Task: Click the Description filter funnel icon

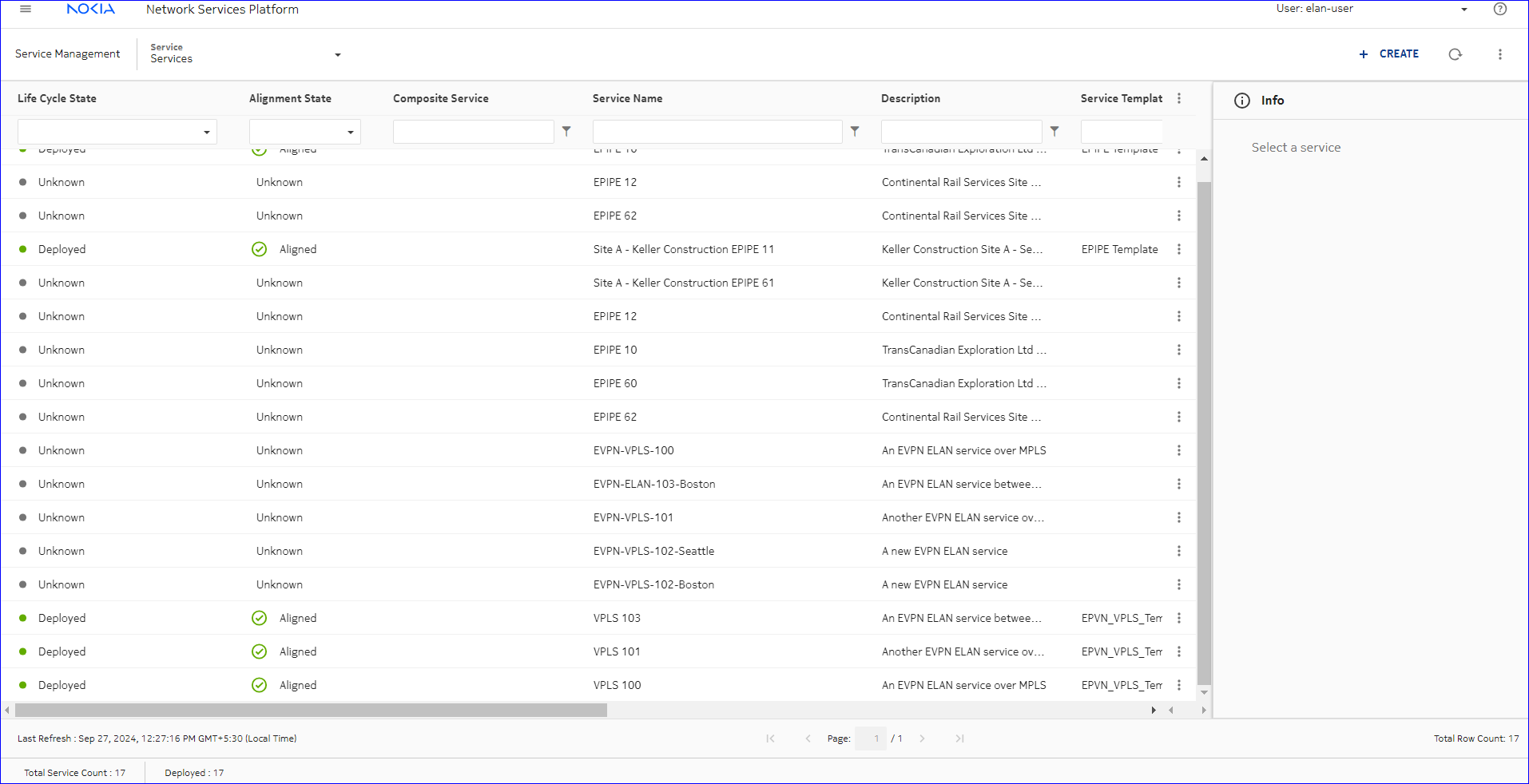Action: pos(1054,132)
